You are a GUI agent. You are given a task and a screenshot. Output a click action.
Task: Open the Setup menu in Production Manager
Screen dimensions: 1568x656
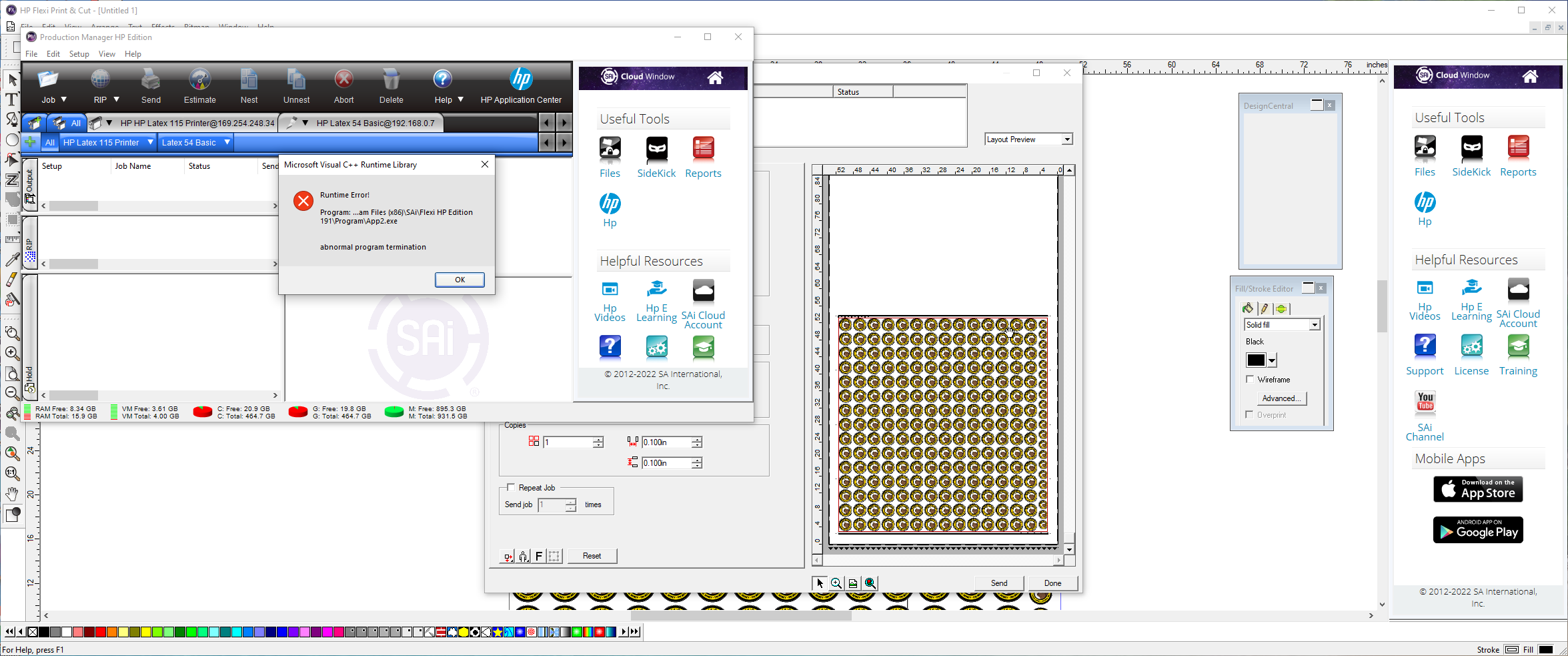pyautogui.click(x=79, y=54)
